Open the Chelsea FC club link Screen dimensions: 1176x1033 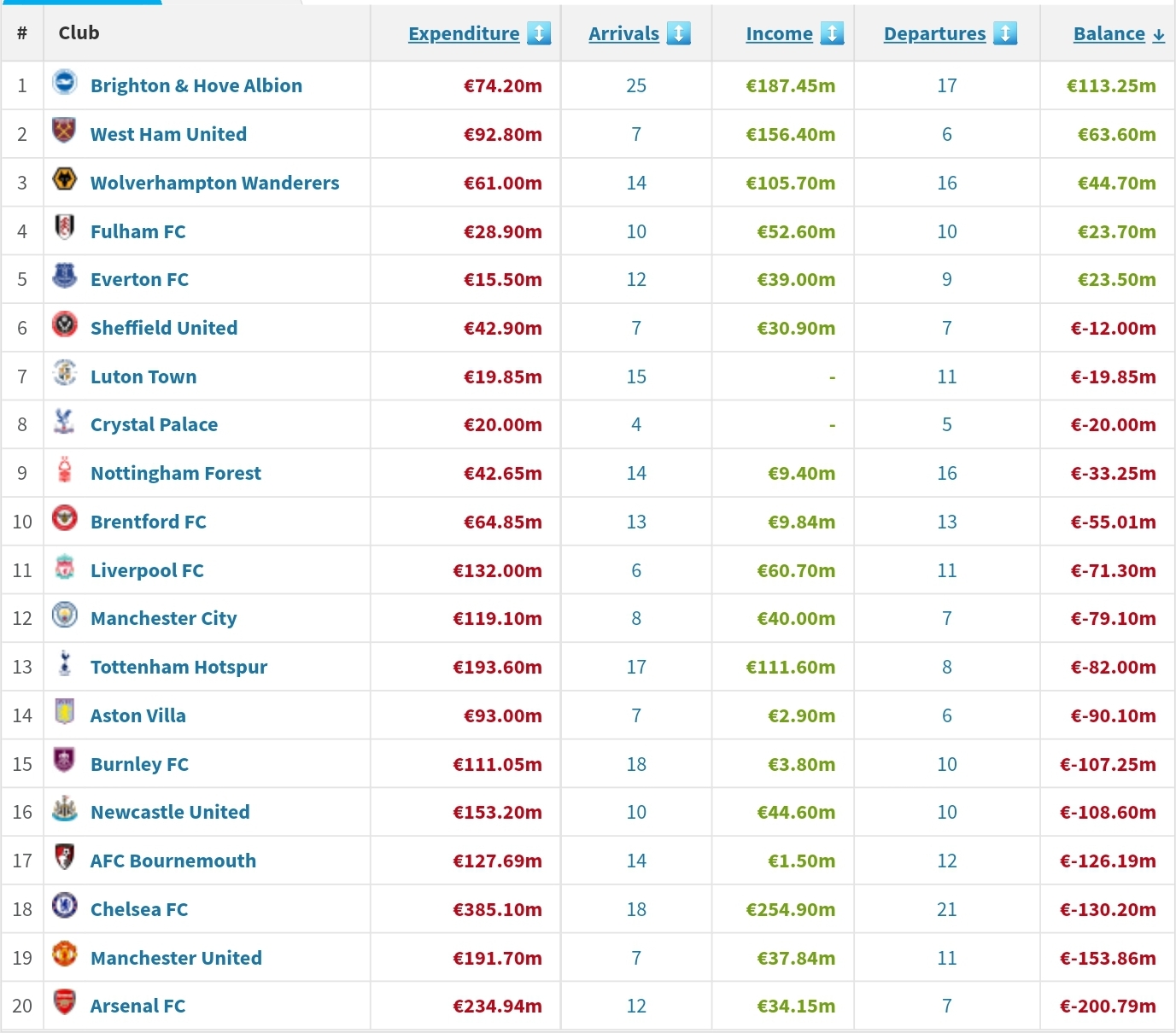(x=139, y=909)
